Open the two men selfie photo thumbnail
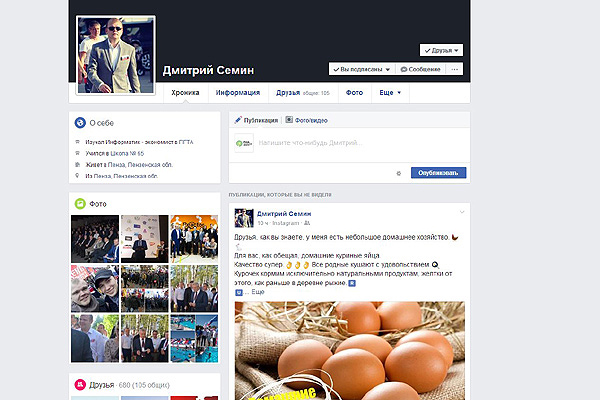Image resolution: width=600 pixels, height=400 pixels. tap(95, 289)
